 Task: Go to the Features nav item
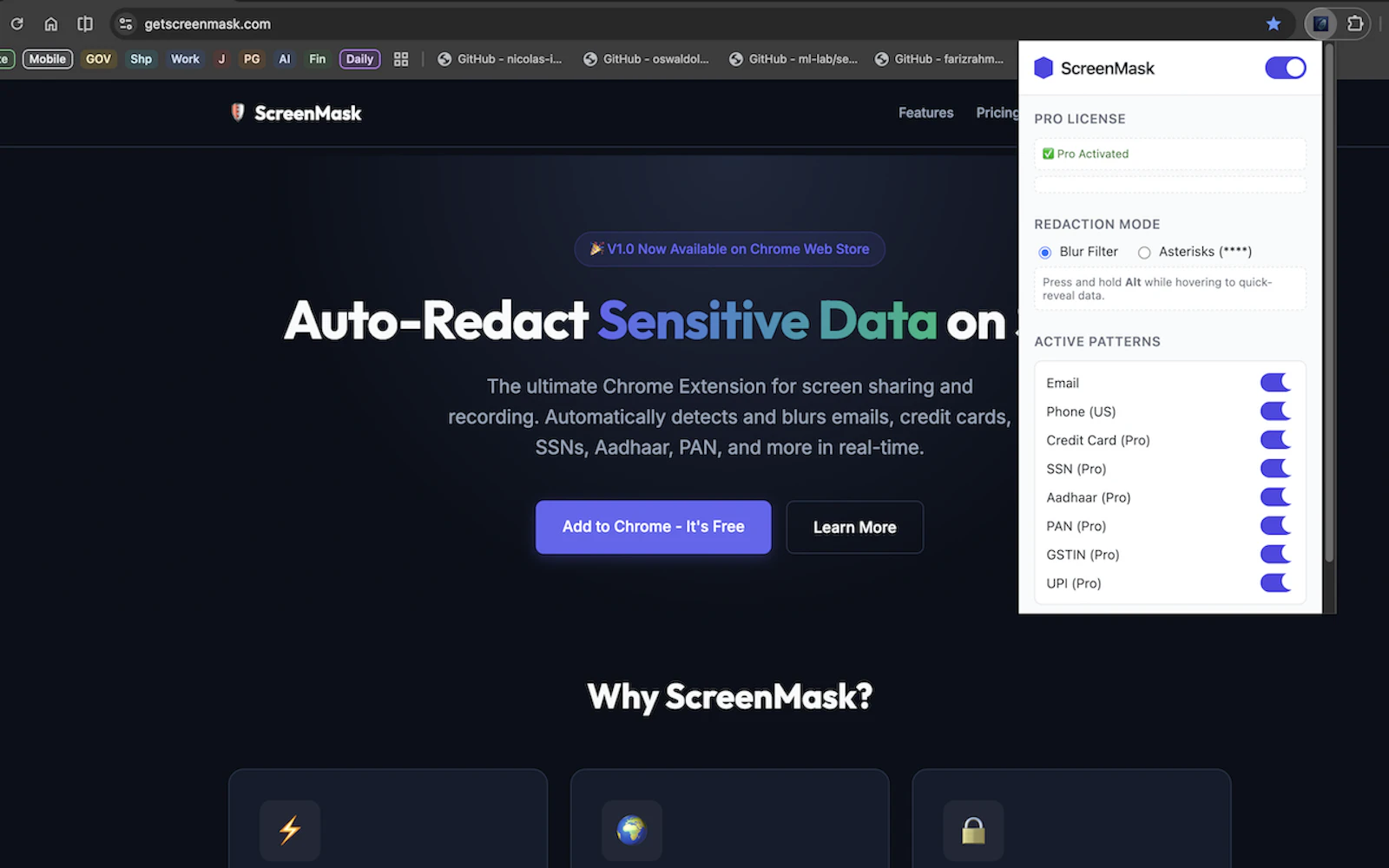coord(925,113)
